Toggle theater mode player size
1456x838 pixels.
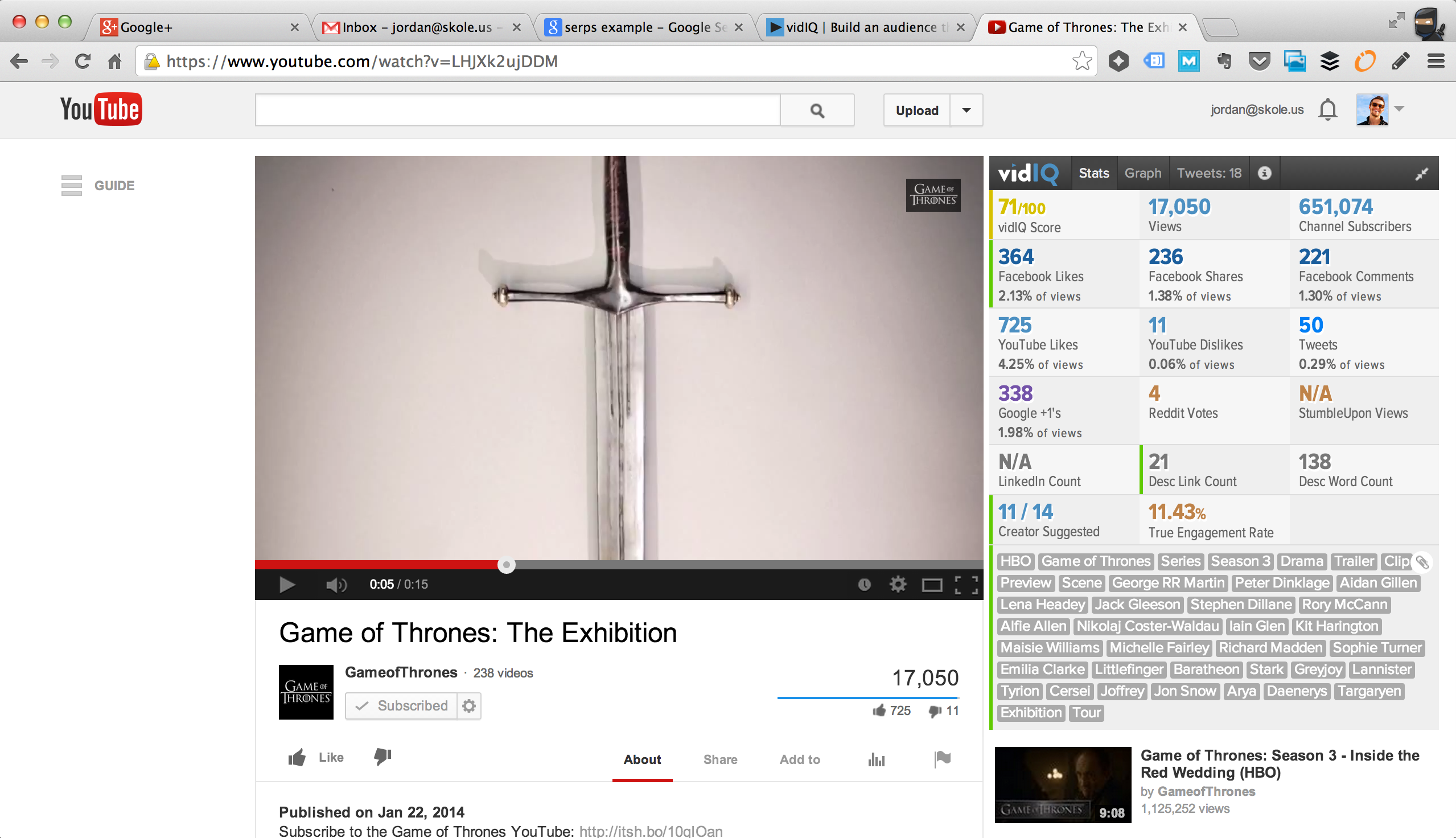click(x=931, y=585)
